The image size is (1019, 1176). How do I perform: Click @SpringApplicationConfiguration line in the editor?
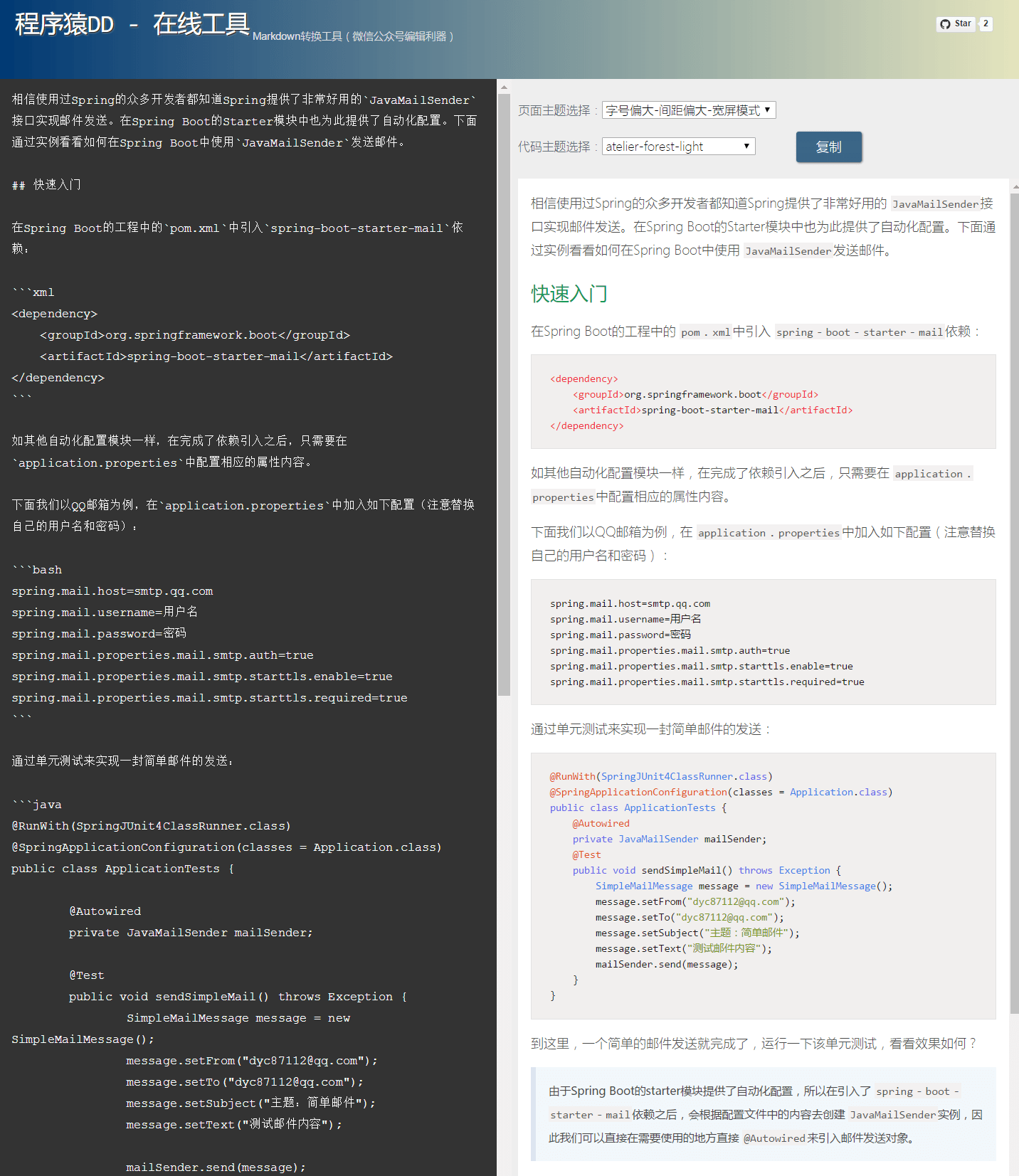coord(226,847)
